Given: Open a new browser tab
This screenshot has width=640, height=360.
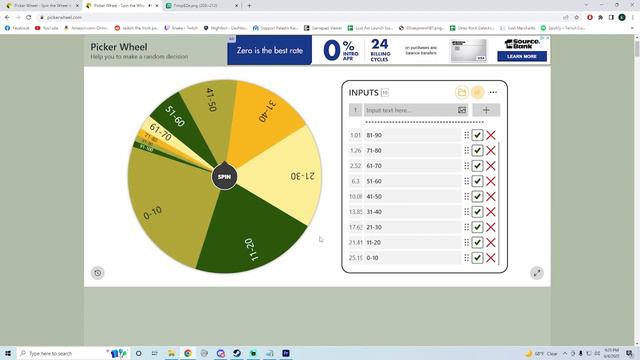Looking at the screenshot, I should click(249, 6).
